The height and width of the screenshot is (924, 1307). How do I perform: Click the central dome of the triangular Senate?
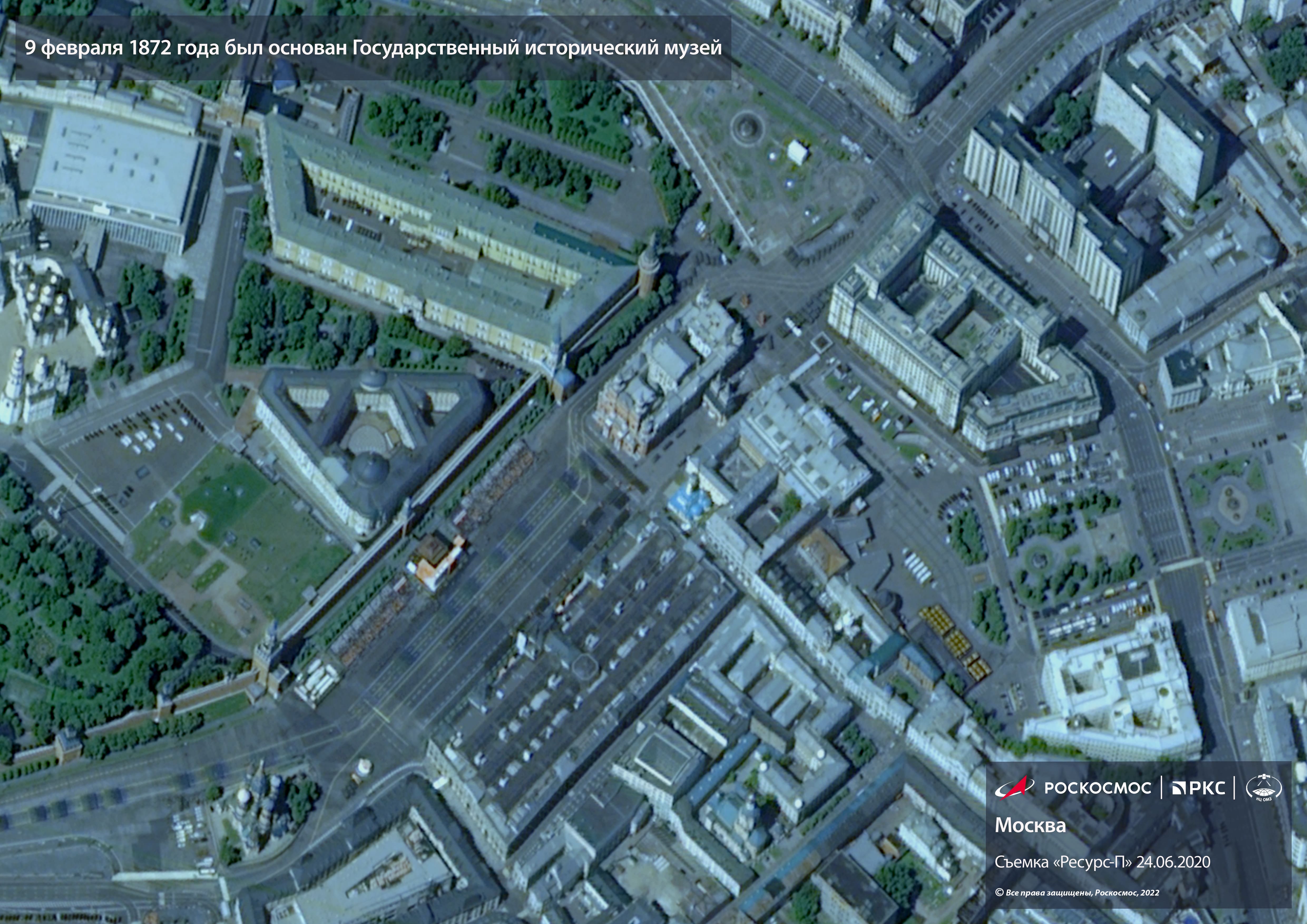(x=371, y=470)
